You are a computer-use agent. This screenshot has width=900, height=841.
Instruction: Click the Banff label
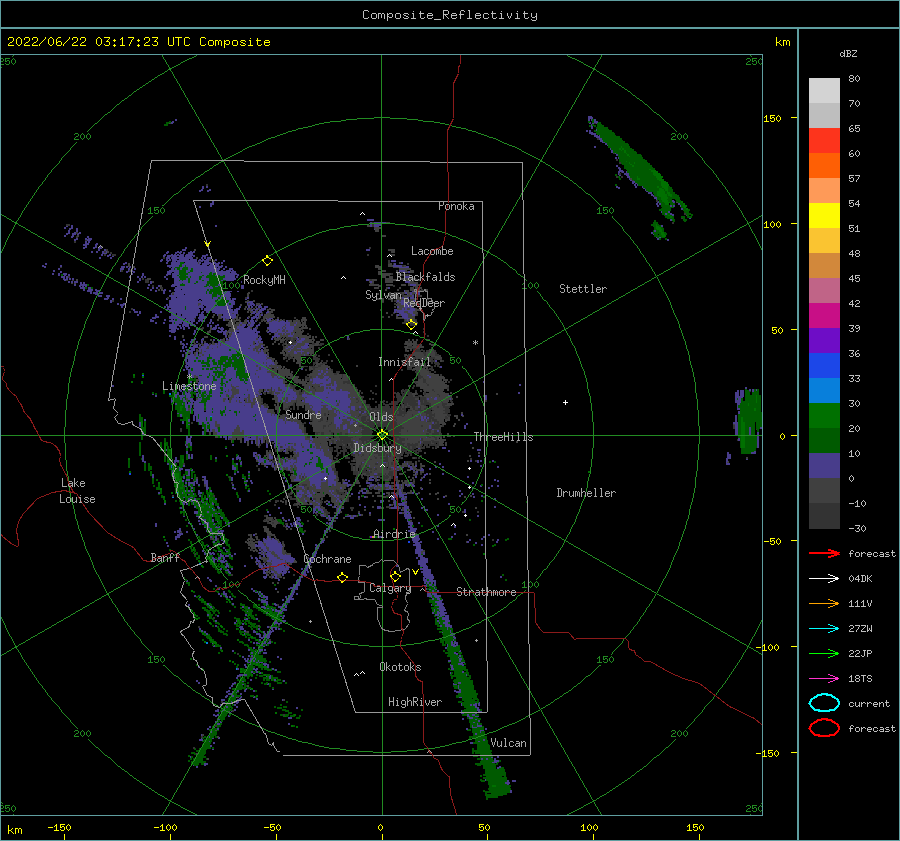point(165,557)
